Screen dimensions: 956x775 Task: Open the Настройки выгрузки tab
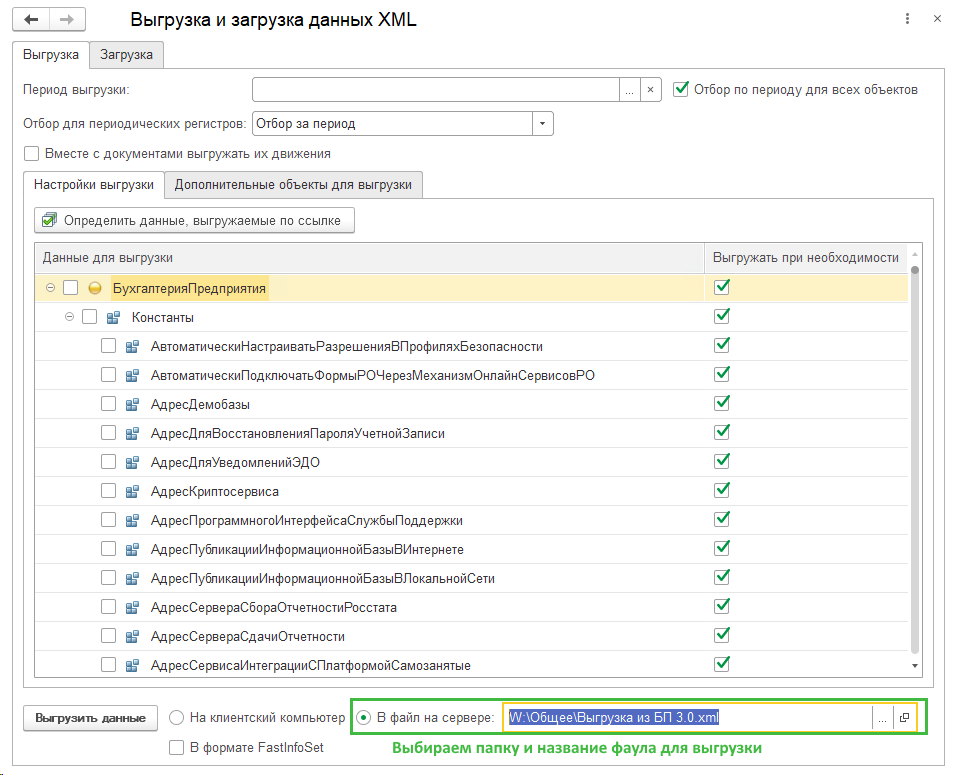pos(94,185)
